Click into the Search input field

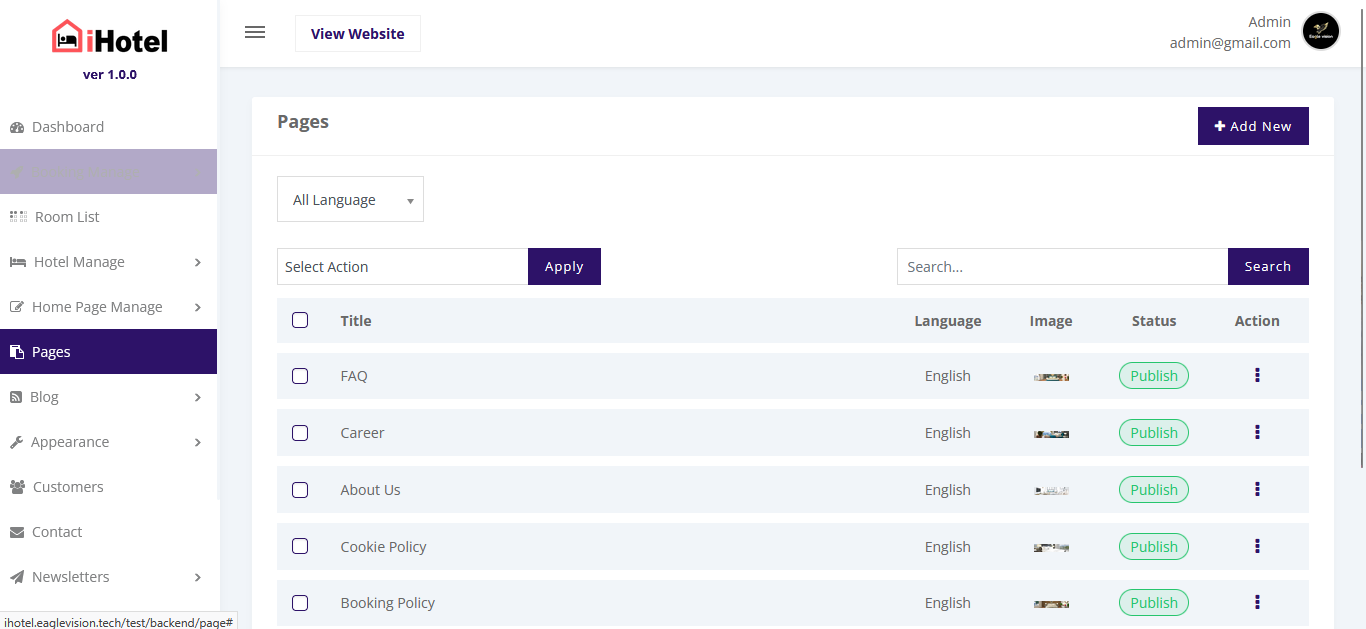pyautogui.click(x=1061, y=267)
